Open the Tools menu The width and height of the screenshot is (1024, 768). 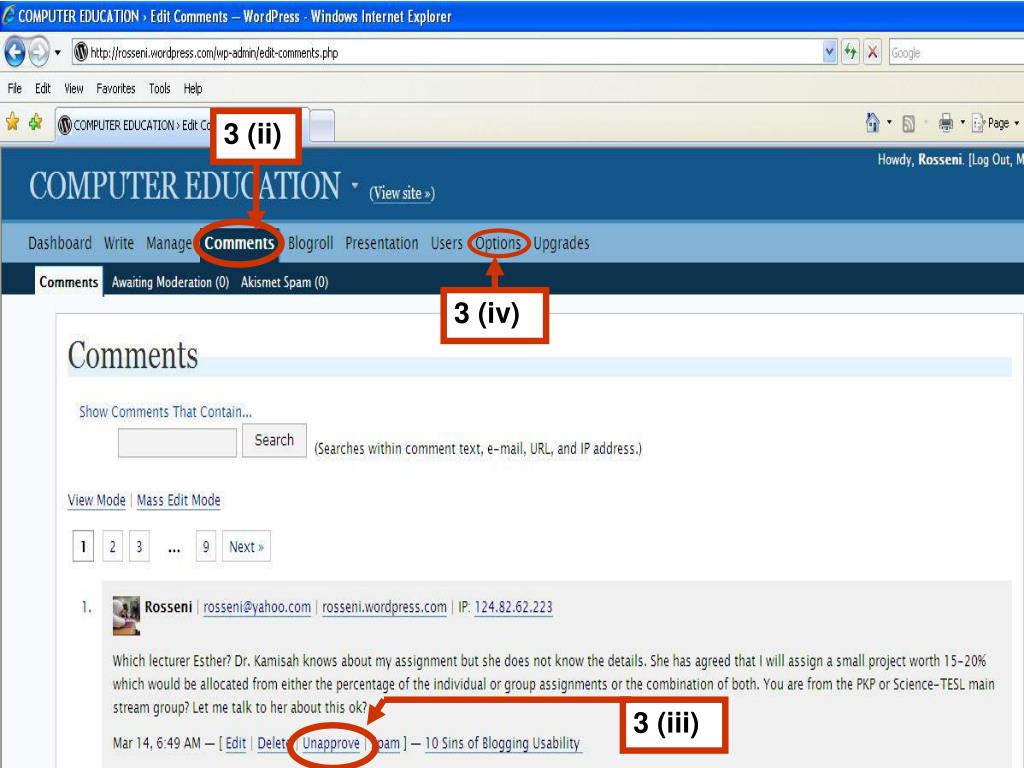pos(159,88)
